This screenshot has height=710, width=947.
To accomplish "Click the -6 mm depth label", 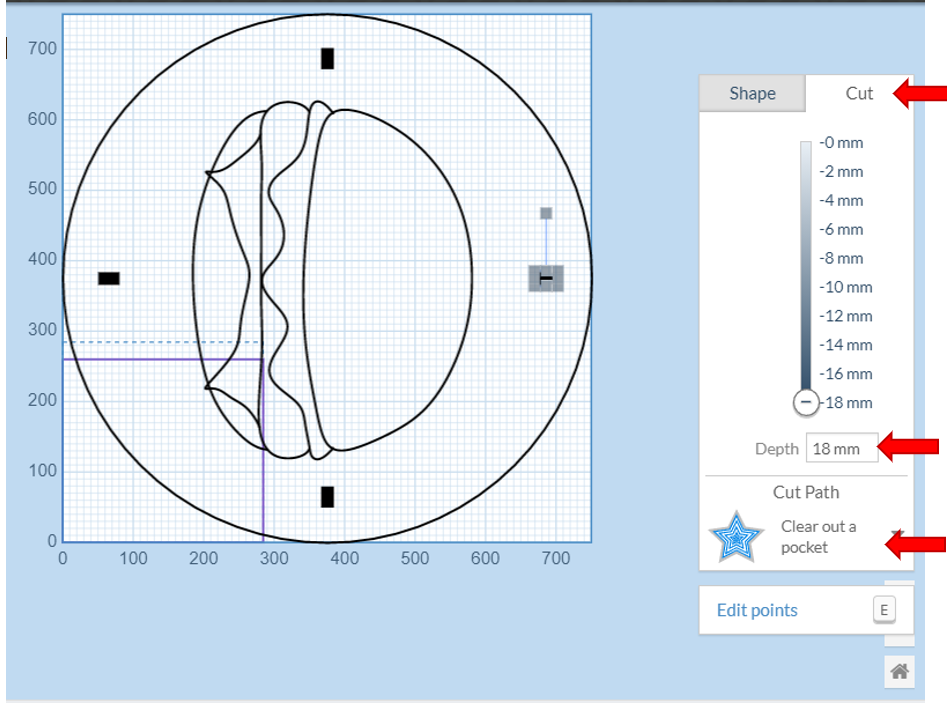I will click(841, 229).
